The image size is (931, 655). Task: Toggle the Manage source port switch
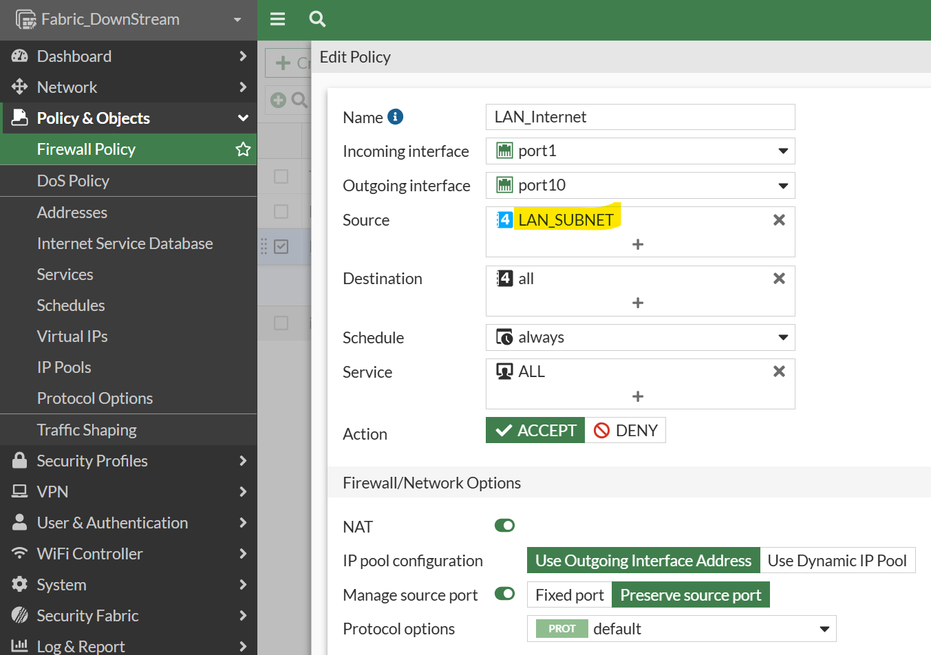[504, 594]
